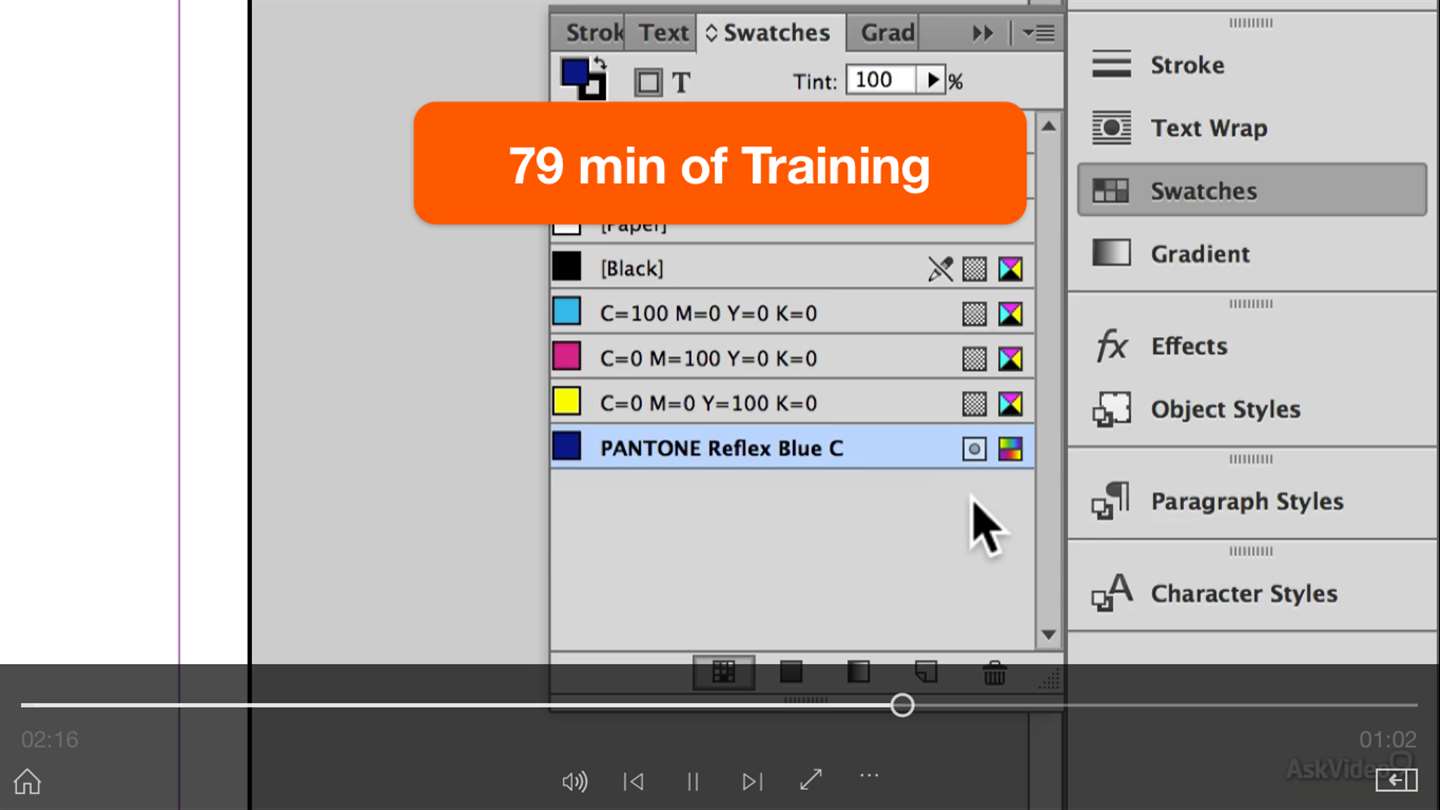Screen dimensions: 1440x810
Task: Select the C=100 M=0 Y=0 K=0 swatch
Action: pyautogui.click(x=792, y=313)
